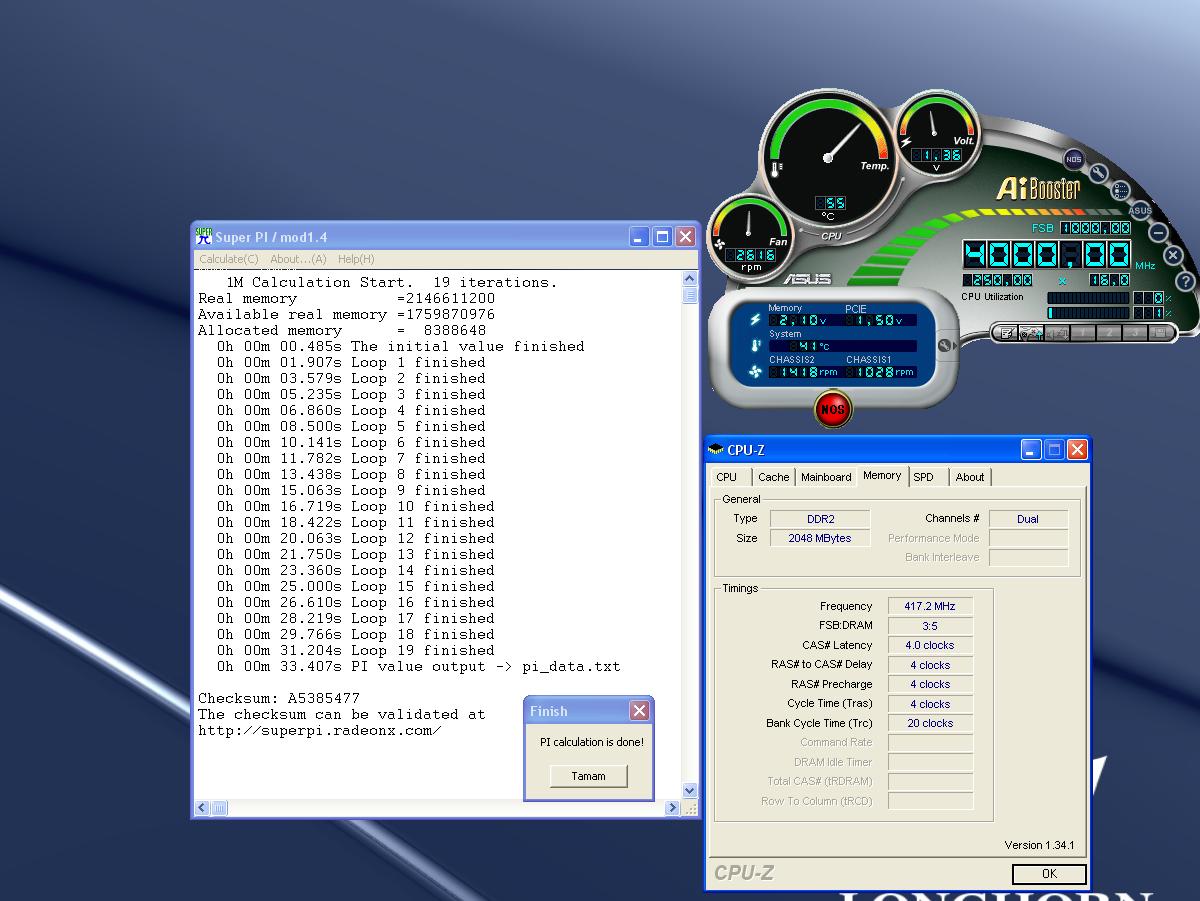The width and height of the screenshot is (1200, 901).
Task: Click the Tamam button in Finish dialog
Action: tap(588, 776)
